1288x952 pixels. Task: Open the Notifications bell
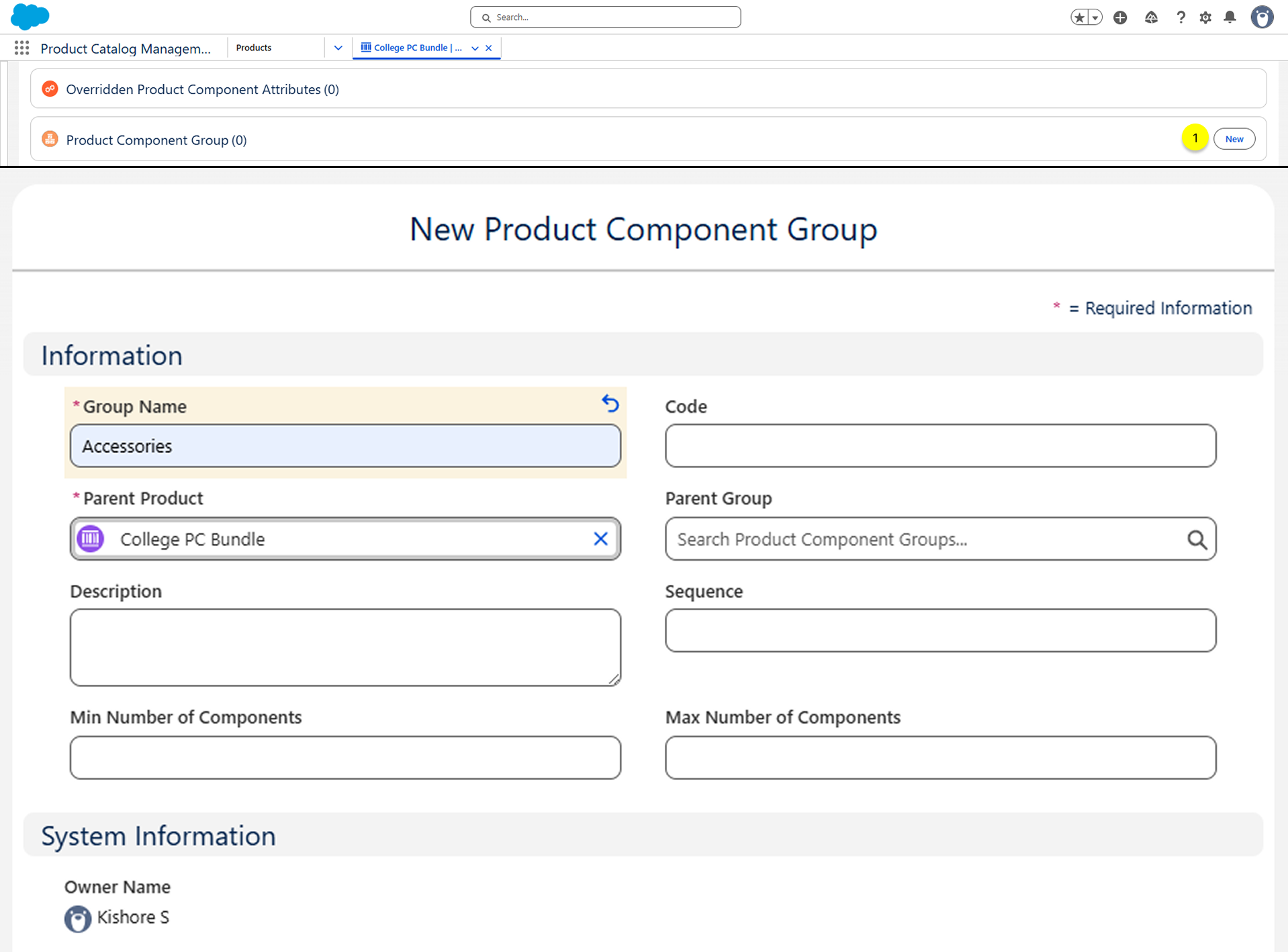click(1230, 17)
